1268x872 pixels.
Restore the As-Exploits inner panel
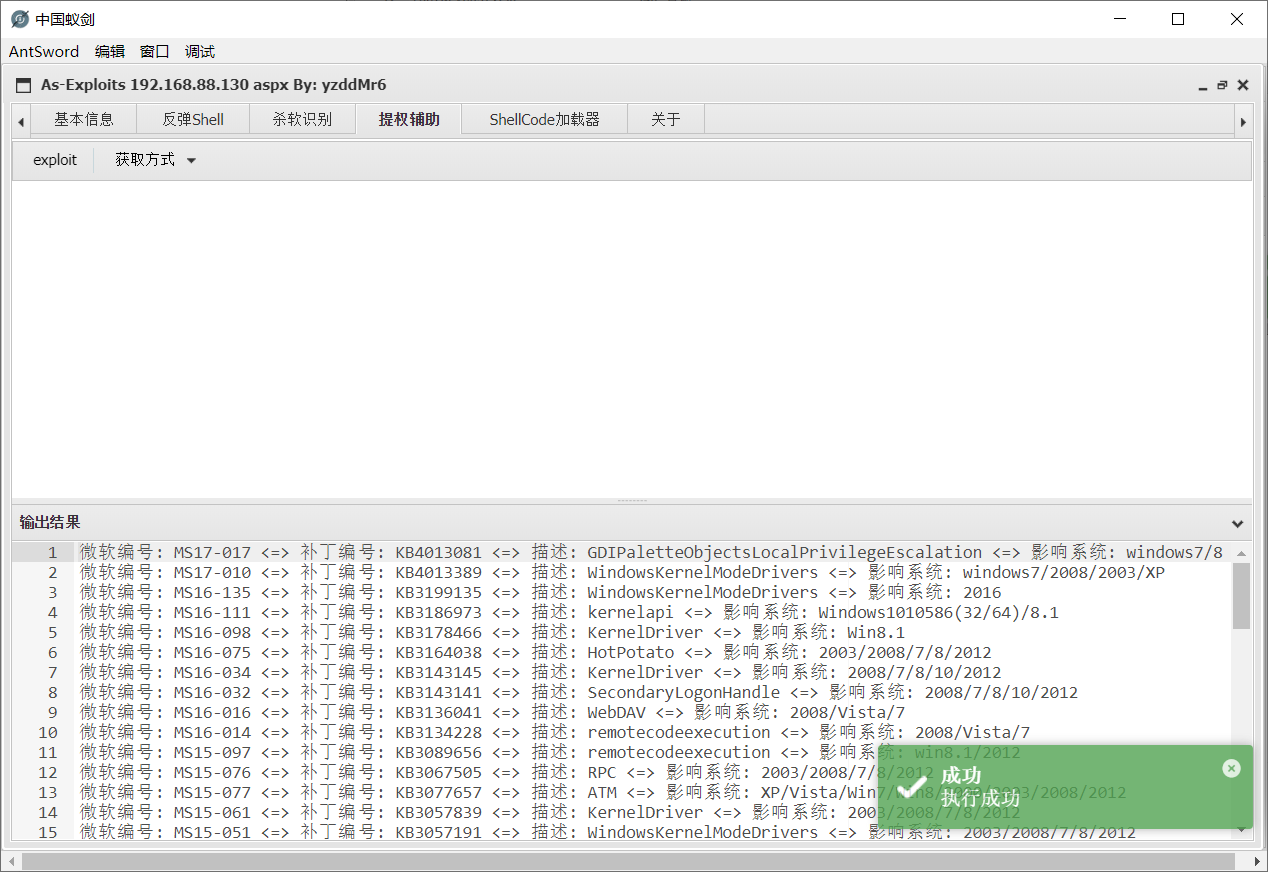click(x=1222, y=86)
